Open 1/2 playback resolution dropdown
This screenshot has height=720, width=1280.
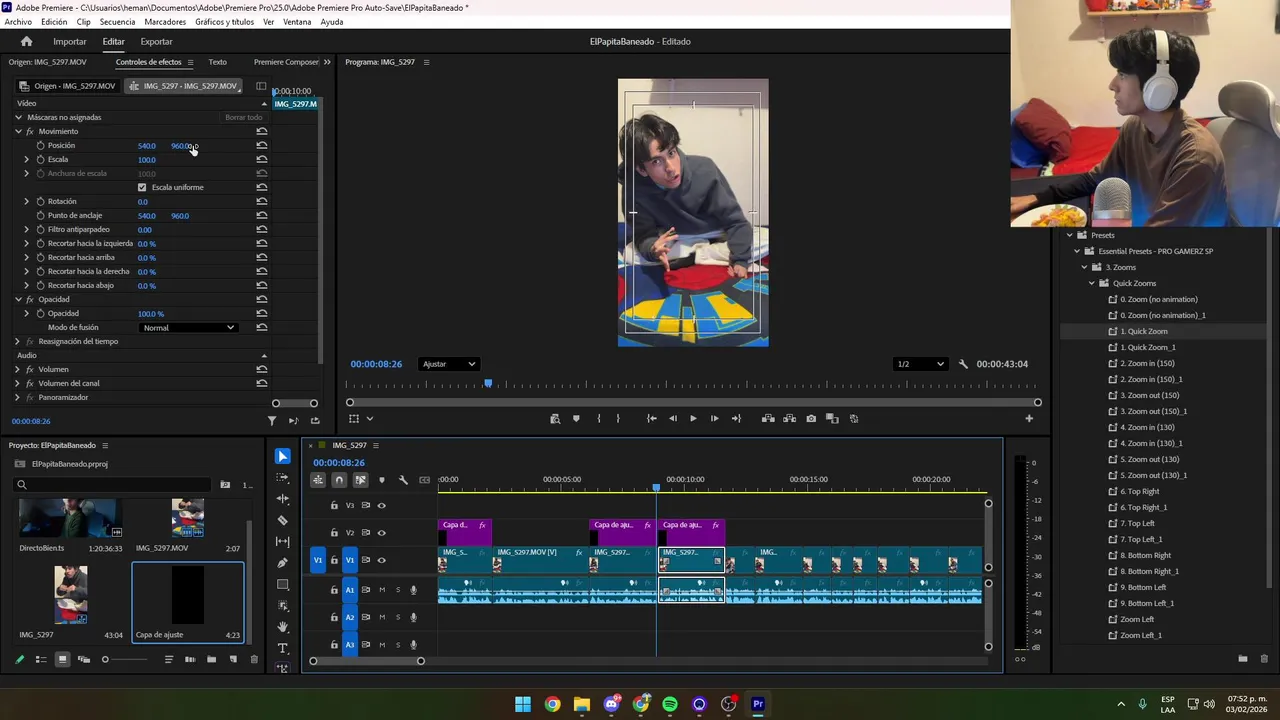coord(920,364)
